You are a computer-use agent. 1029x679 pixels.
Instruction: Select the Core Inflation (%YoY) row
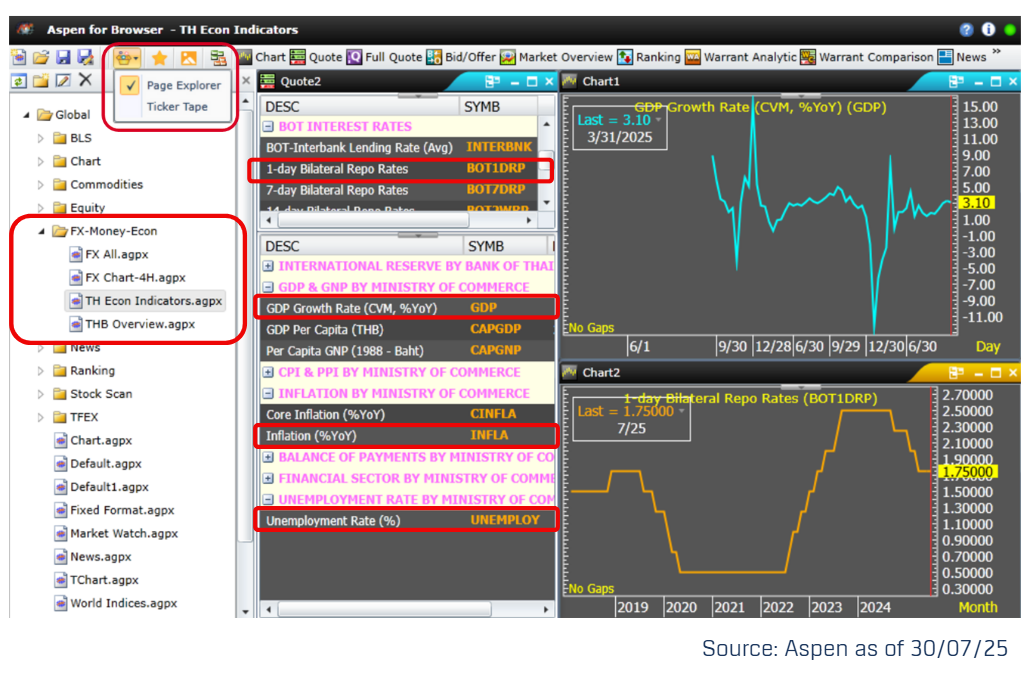pyautogui.click(x=407, y=415)
